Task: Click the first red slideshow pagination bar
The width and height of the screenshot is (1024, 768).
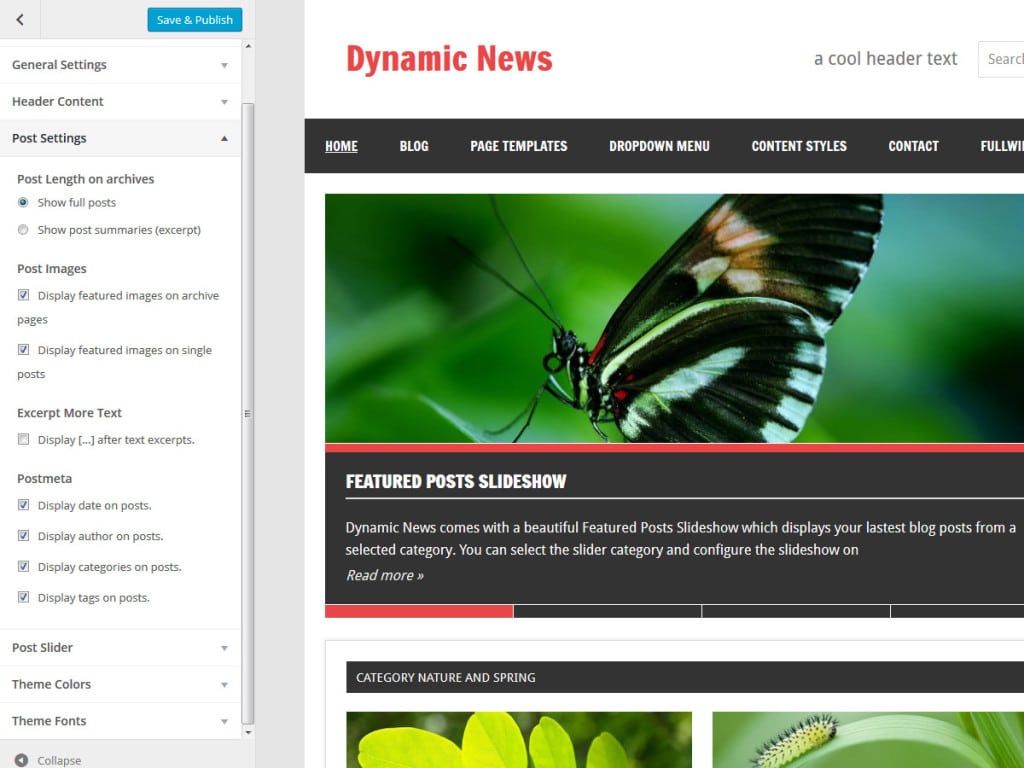Action: 417,610
